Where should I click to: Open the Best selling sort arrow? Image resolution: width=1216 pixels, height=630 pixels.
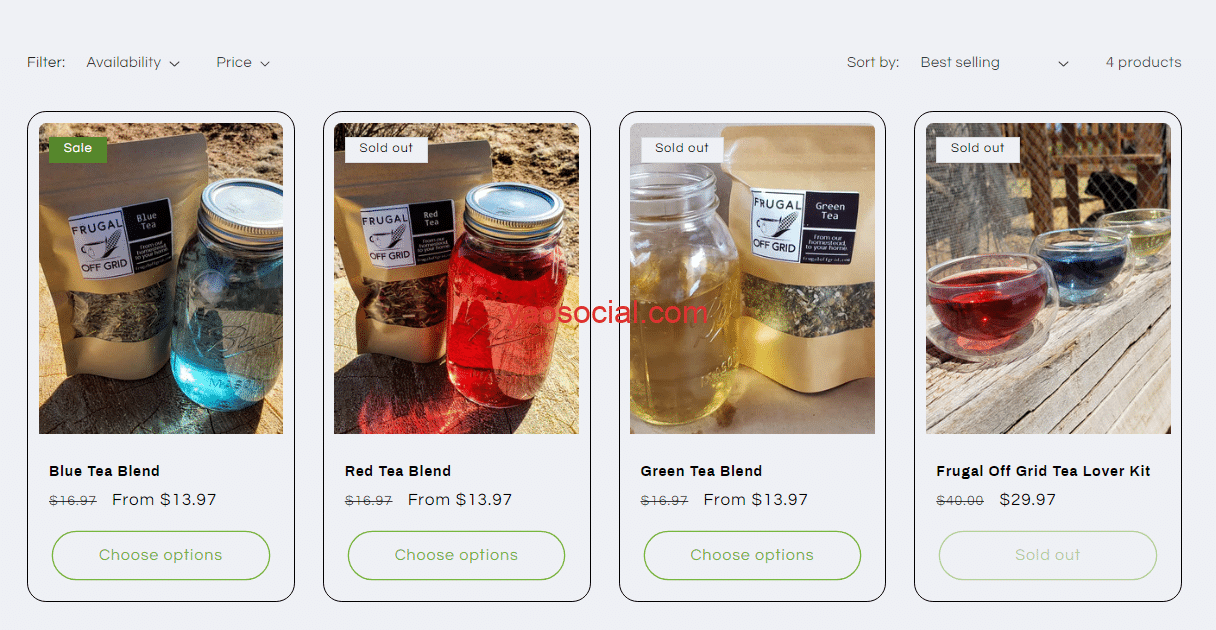(x=1063, y=64)
